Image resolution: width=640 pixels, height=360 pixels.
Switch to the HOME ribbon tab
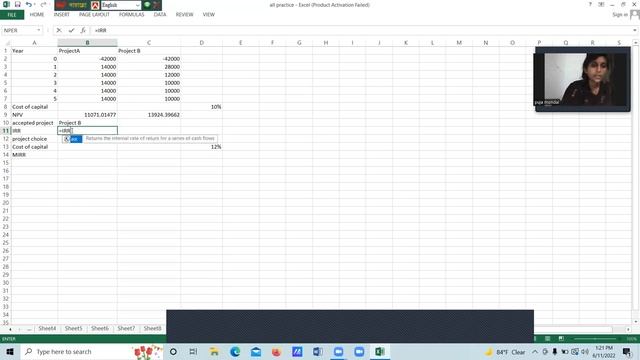(37, 15)
